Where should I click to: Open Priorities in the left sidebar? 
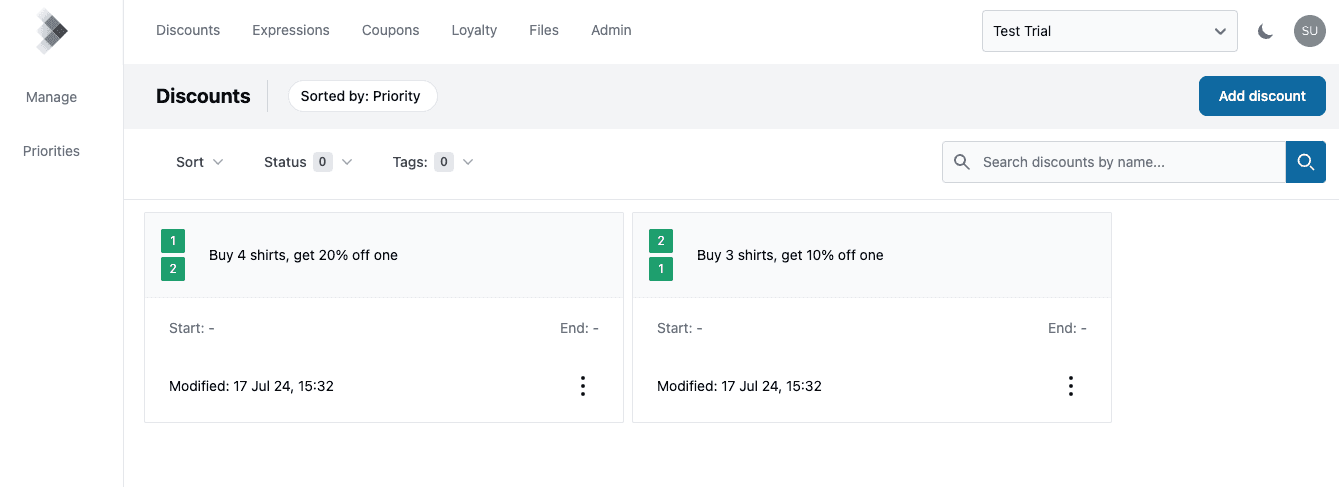click(x=52, y=151)
